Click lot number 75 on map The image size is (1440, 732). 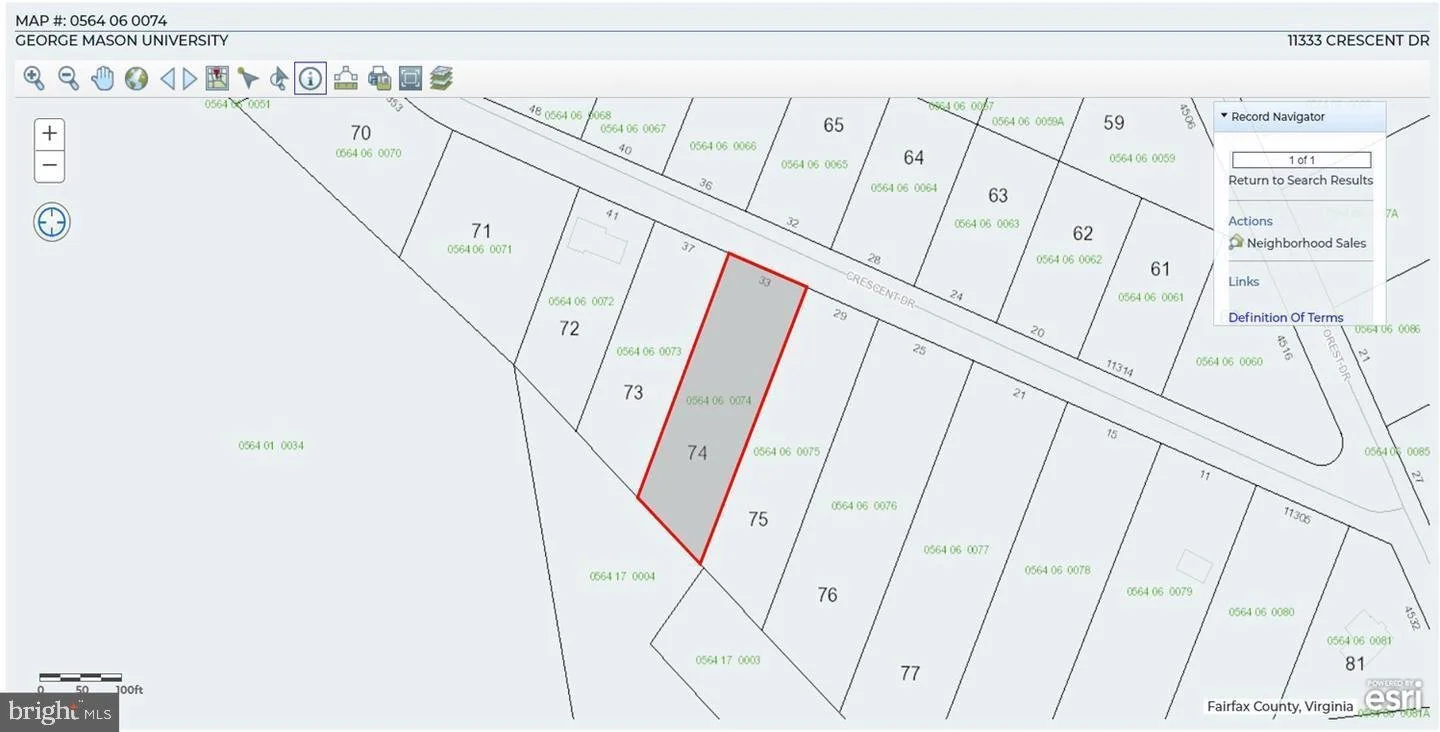click(x=758, y=519)
